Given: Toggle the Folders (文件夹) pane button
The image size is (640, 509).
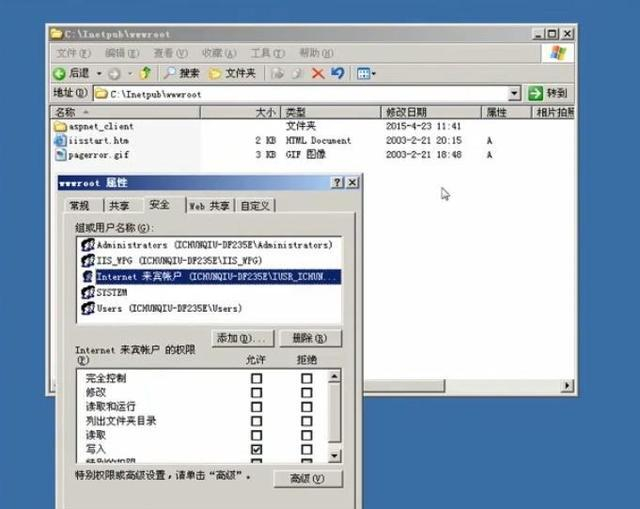Looking at the screenshot, I should pos(232,73).
